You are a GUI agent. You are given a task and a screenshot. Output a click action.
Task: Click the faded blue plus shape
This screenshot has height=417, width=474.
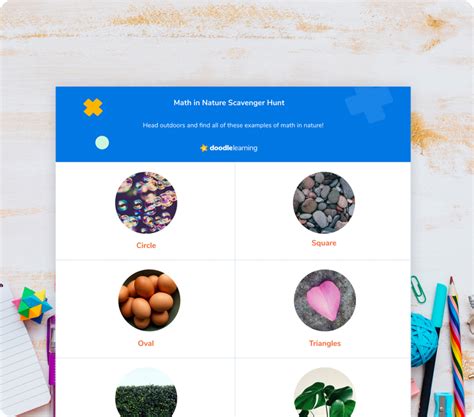click(369, 104)
